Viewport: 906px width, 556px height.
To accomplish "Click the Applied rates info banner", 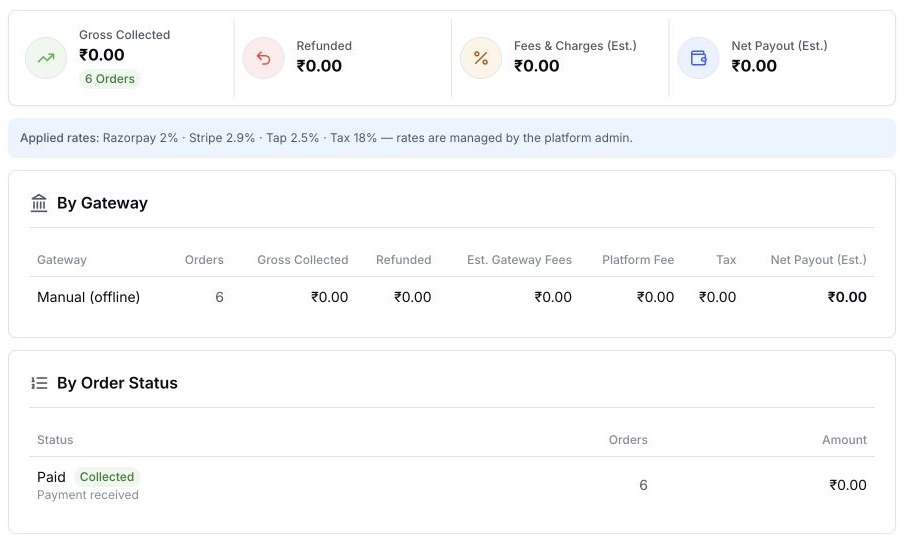I will point(452,138).
